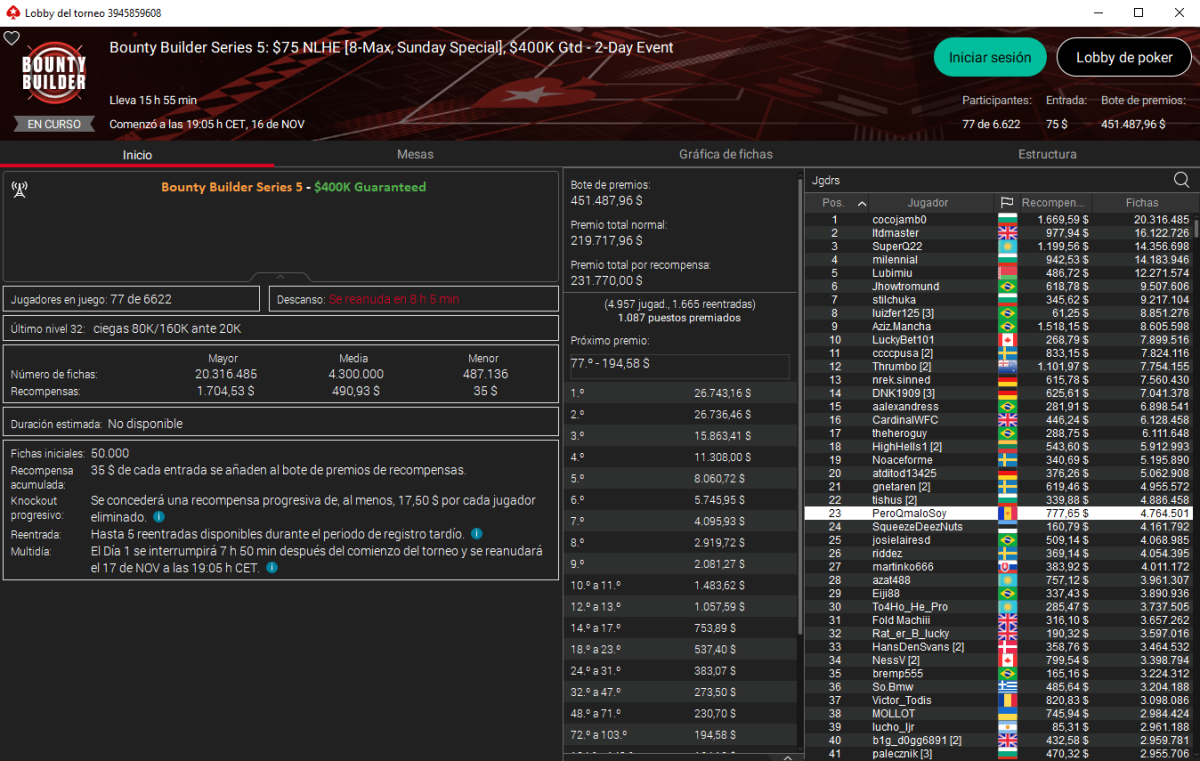Viewport: 1200px width, 761px height.
Task: Click info icon beside Reentrada description
Action: (476, 534)
